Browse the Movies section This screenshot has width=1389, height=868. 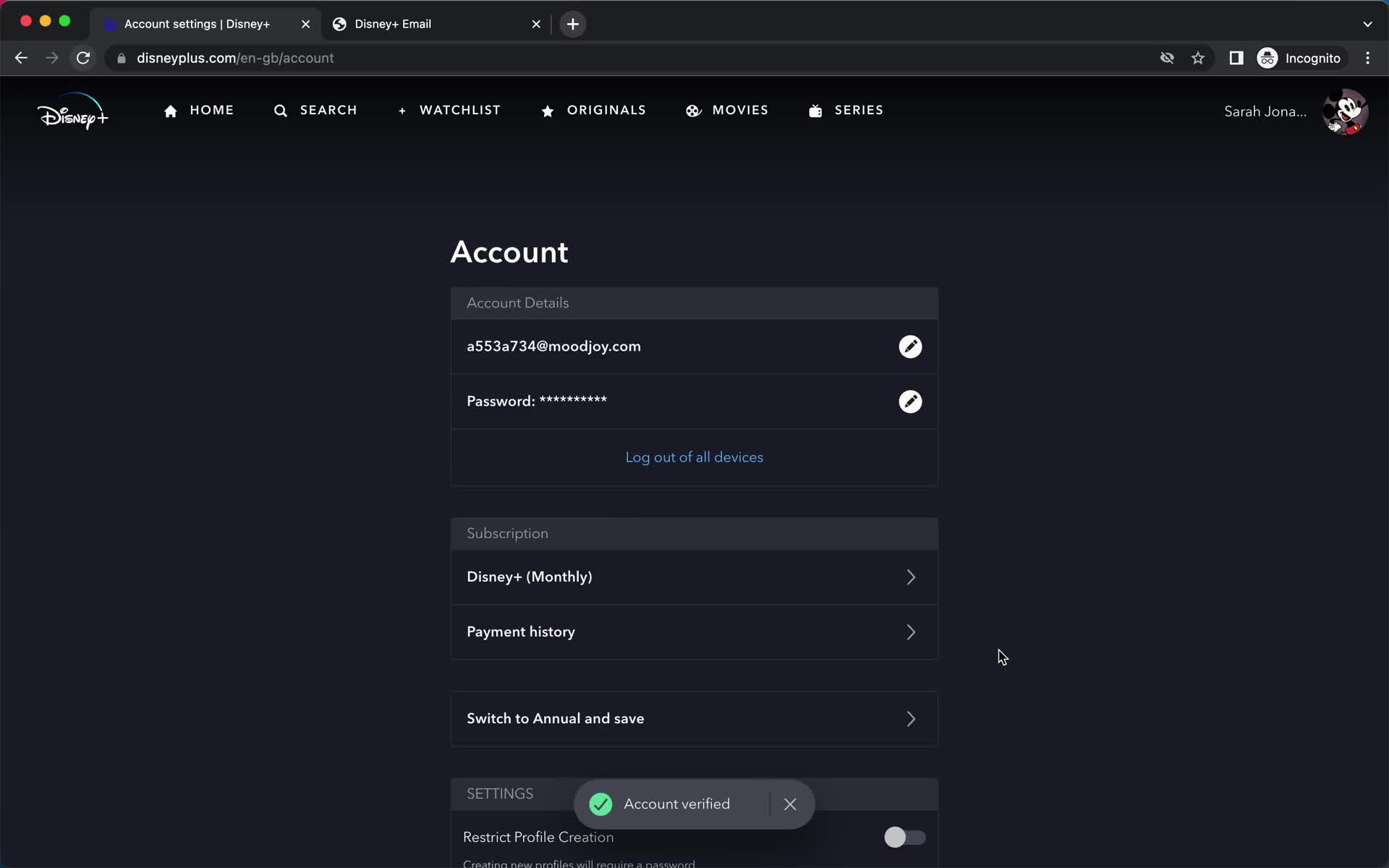pos(727,111)
